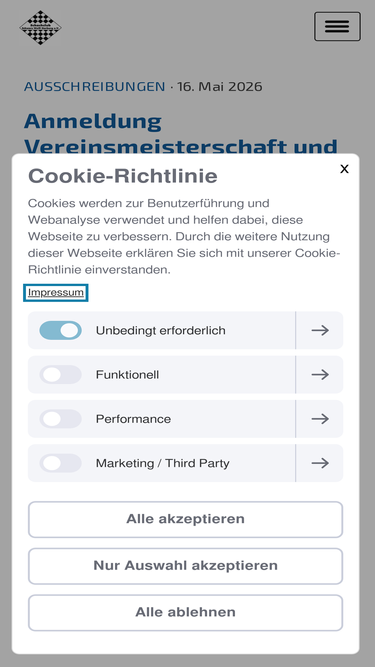Expand Marketing / Third Party details arrow
This screenshot has height=667, width=375.
tap(320, 463)
